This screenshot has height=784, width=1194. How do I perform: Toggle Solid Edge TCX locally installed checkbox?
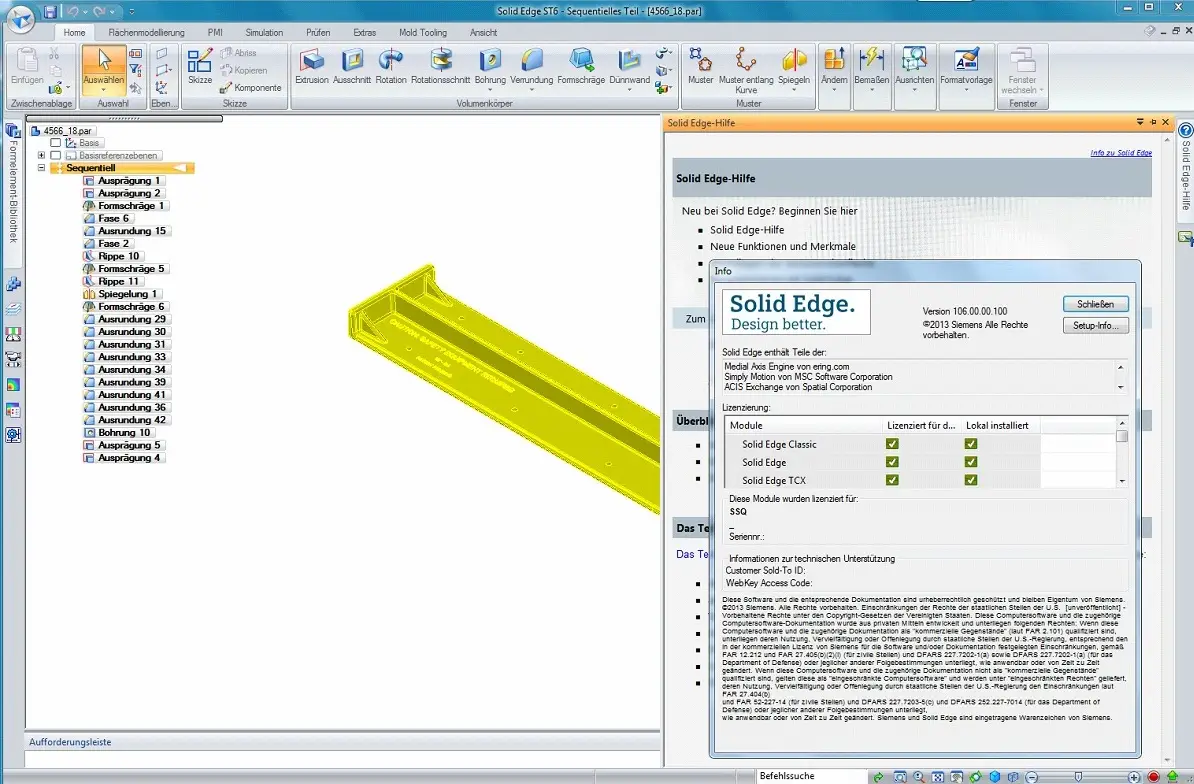click(x=970, y=480)
